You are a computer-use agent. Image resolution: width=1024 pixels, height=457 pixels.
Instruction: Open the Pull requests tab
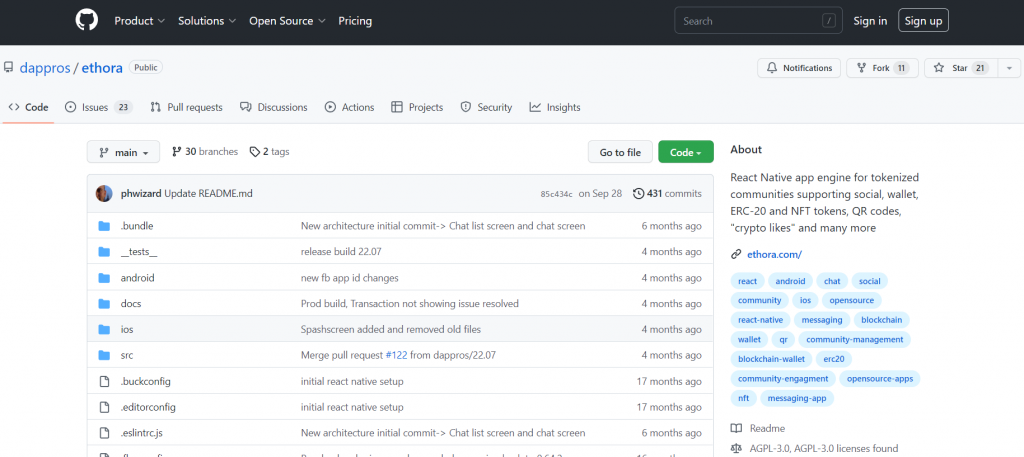click(186, 107)
